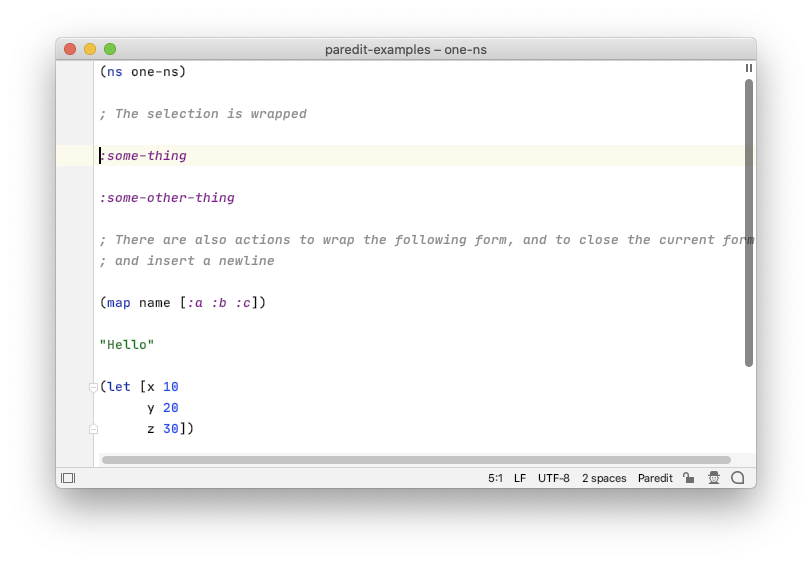
Task: Click the read-only lock icon
Action: pos(688,478)
